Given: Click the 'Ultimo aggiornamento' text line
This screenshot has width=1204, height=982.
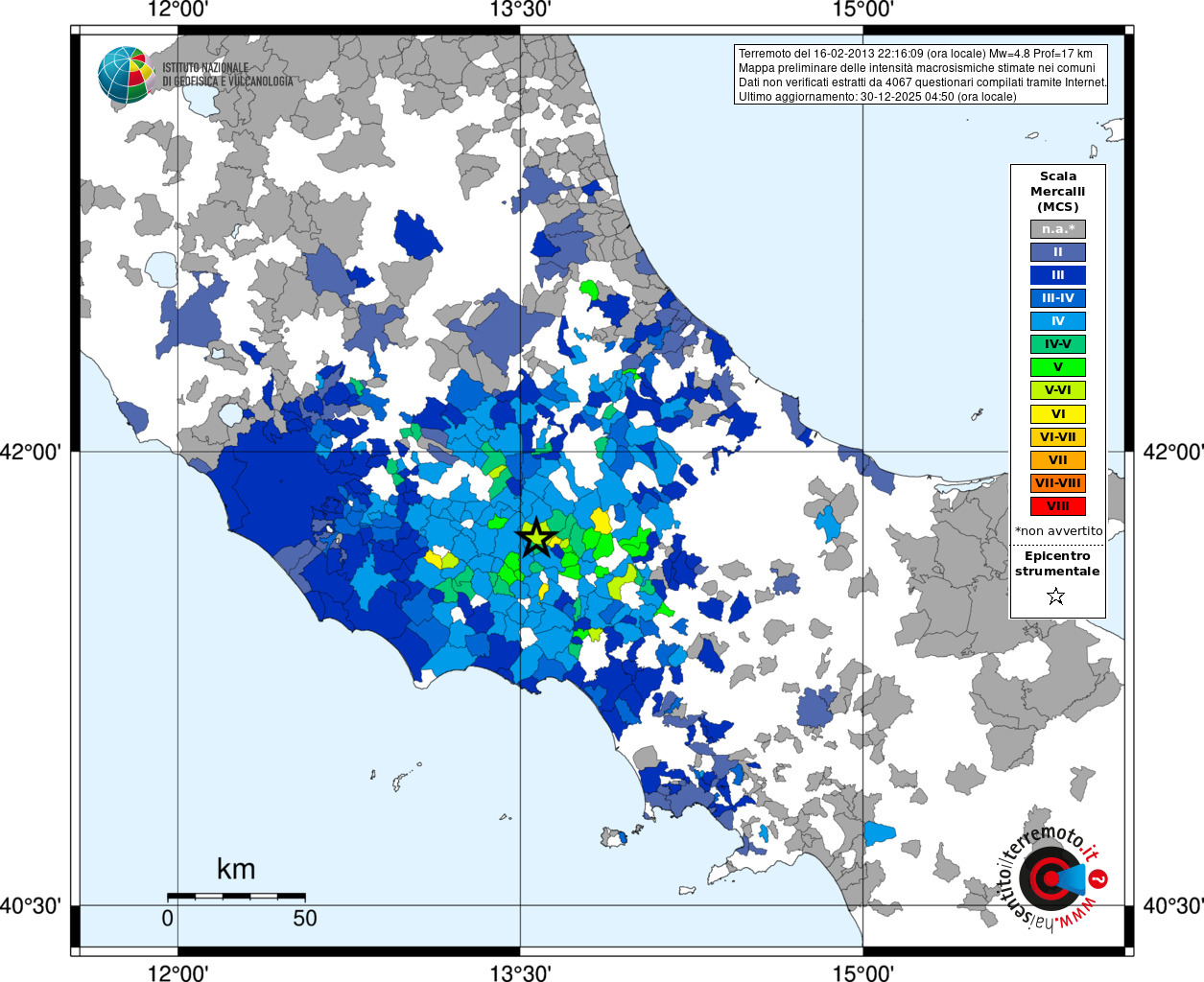Looking at the screenshot, I should click(877, 97).
